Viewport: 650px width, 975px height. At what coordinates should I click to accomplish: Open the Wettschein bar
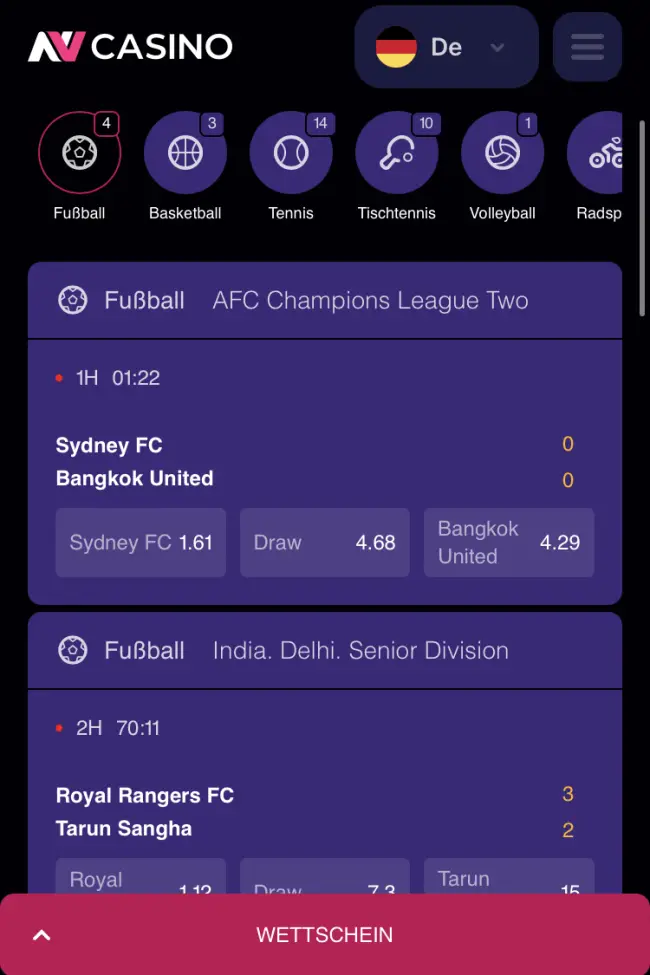(325, 934)
